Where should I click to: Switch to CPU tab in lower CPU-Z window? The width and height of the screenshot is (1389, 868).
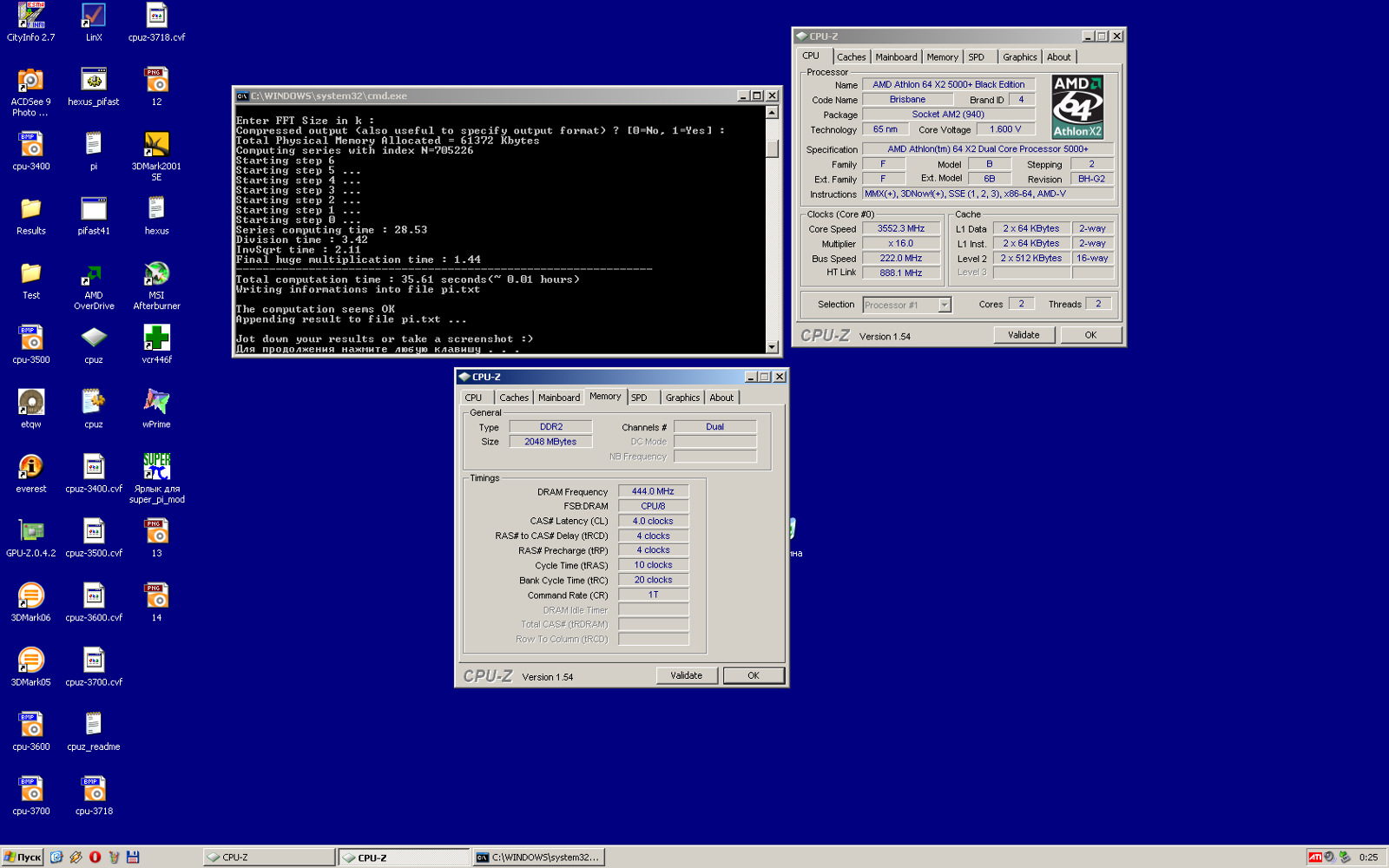474,398
